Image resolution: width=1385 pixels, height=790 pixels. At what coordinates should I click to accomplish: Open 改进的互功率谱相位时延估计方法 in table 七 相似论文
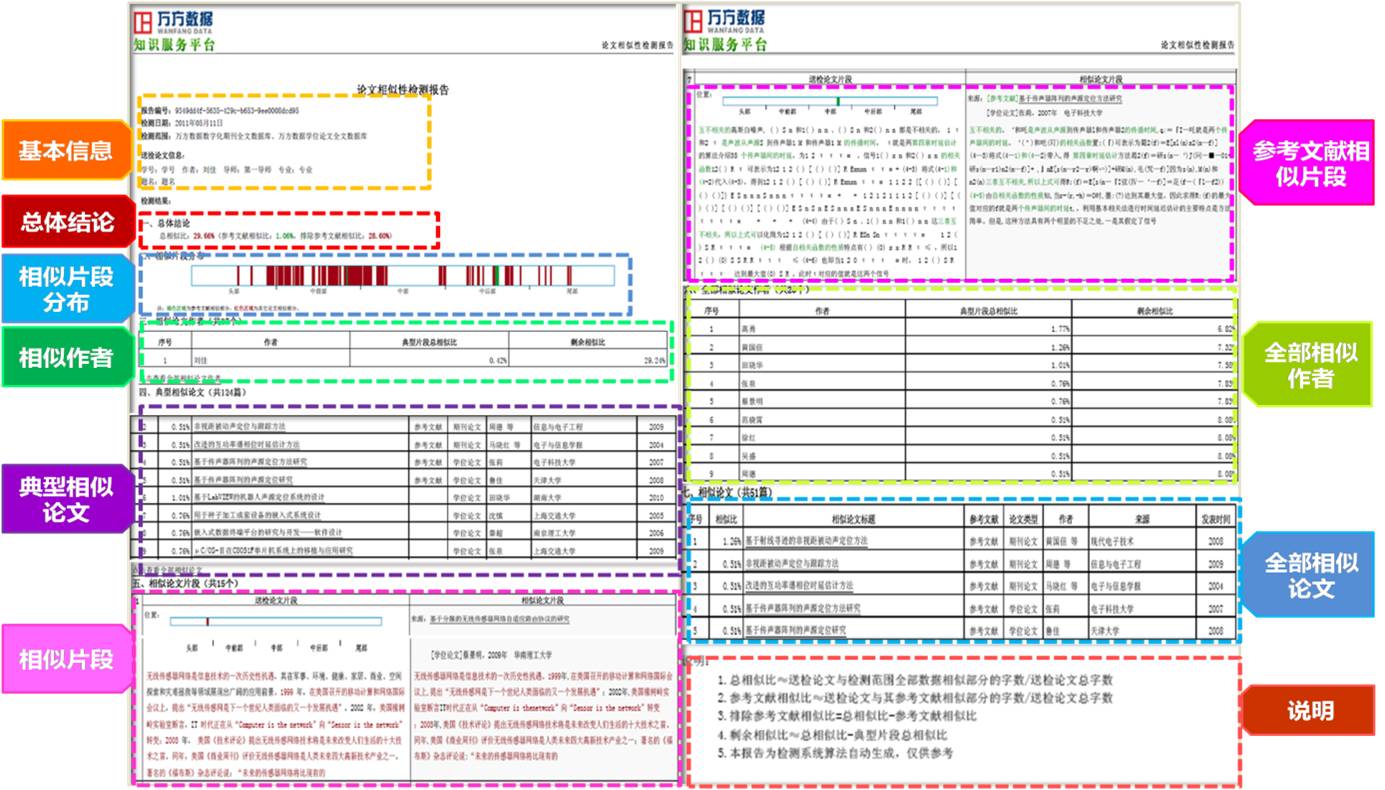(799, 586)
